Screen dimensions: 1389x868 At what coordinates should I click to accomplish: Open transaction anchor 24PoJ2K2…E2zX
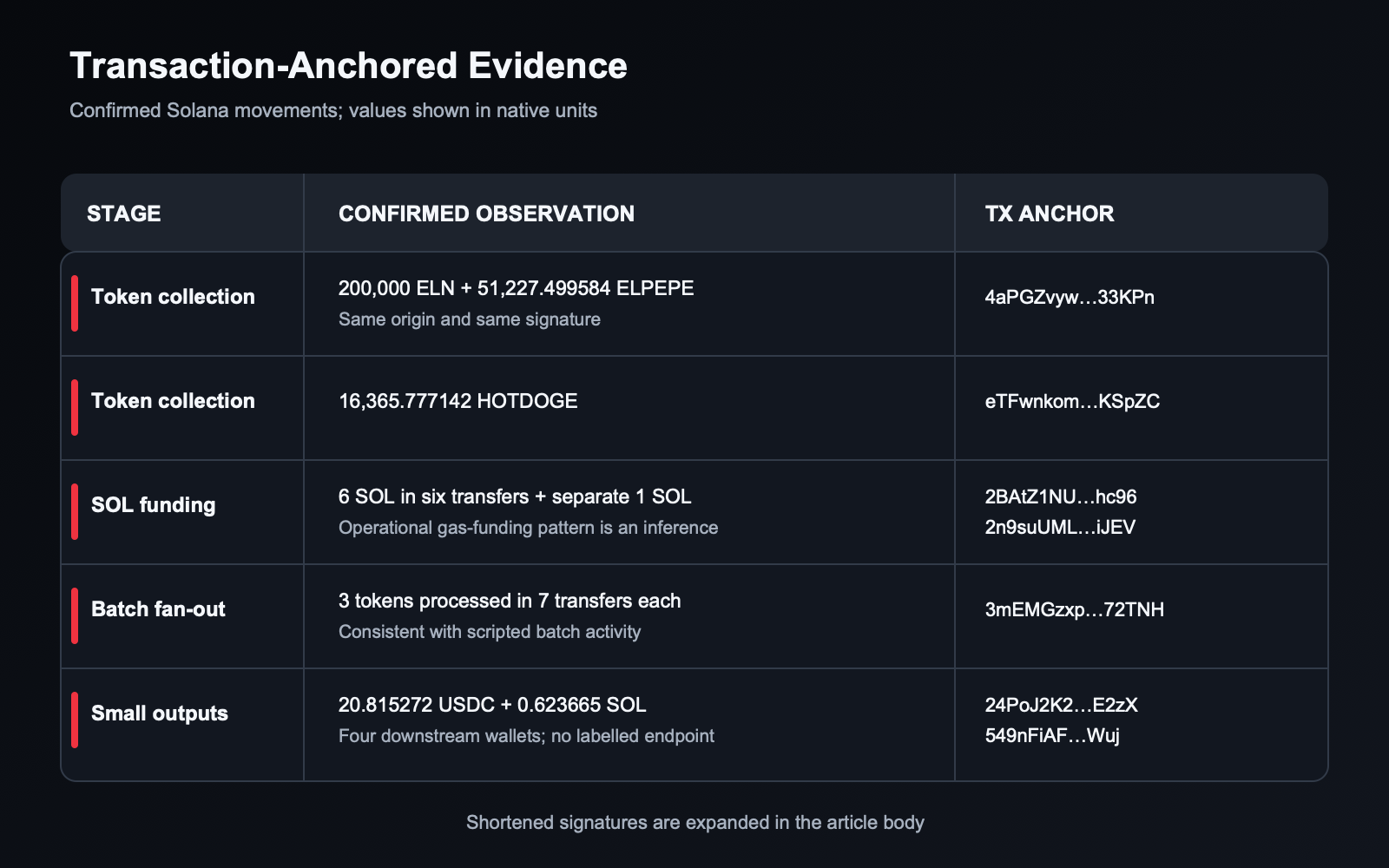[1061, 705]
